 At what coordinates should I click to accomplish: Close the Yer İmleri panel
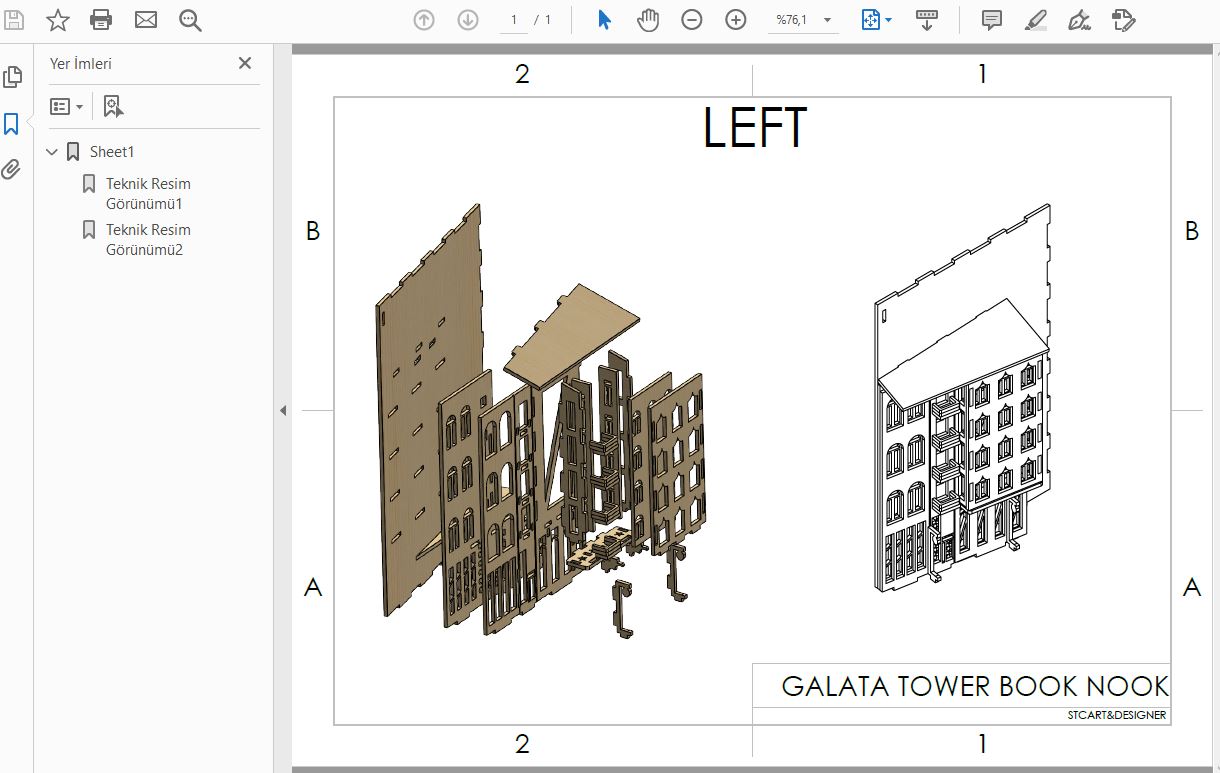pos(245,63)
